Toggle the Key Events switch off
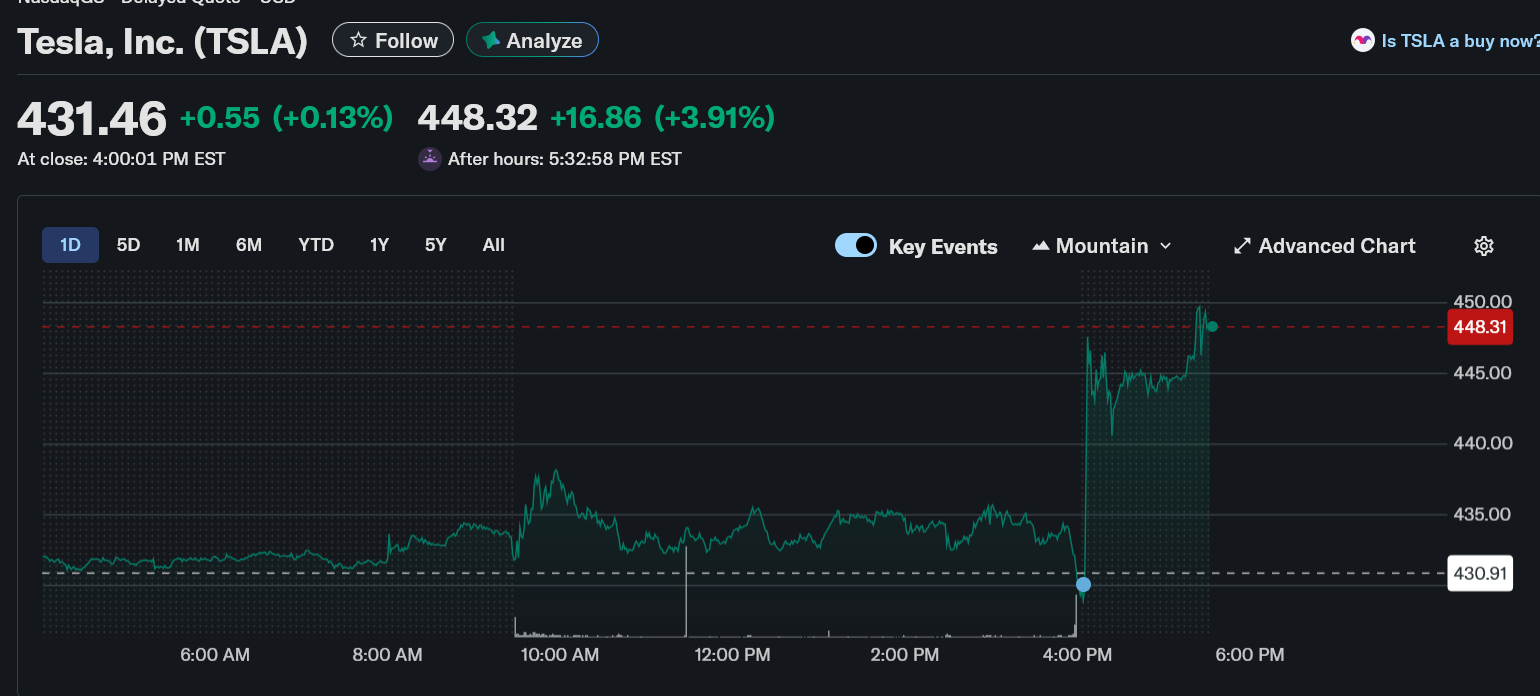Viewport: 1540px width, 696px height. point(856,246)
